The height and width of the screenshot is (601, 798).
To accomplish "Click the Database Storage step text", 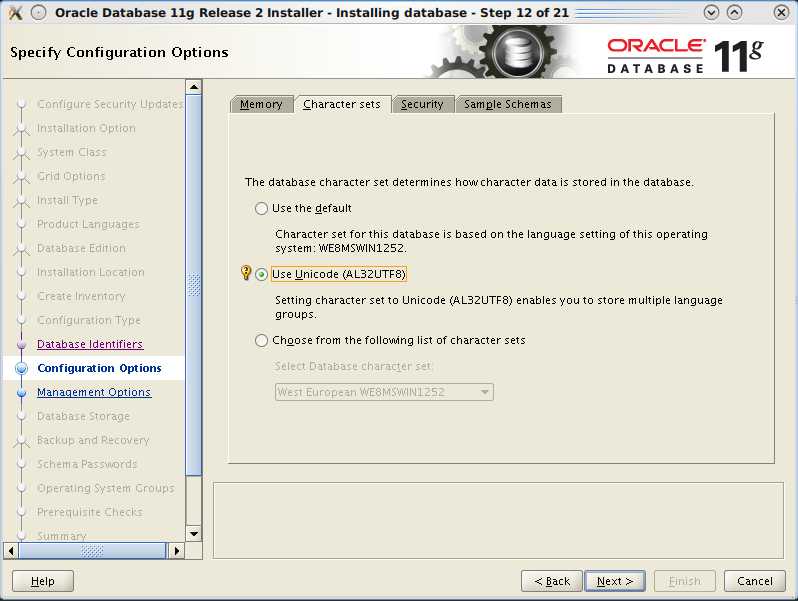I will [x=83, y=416].
